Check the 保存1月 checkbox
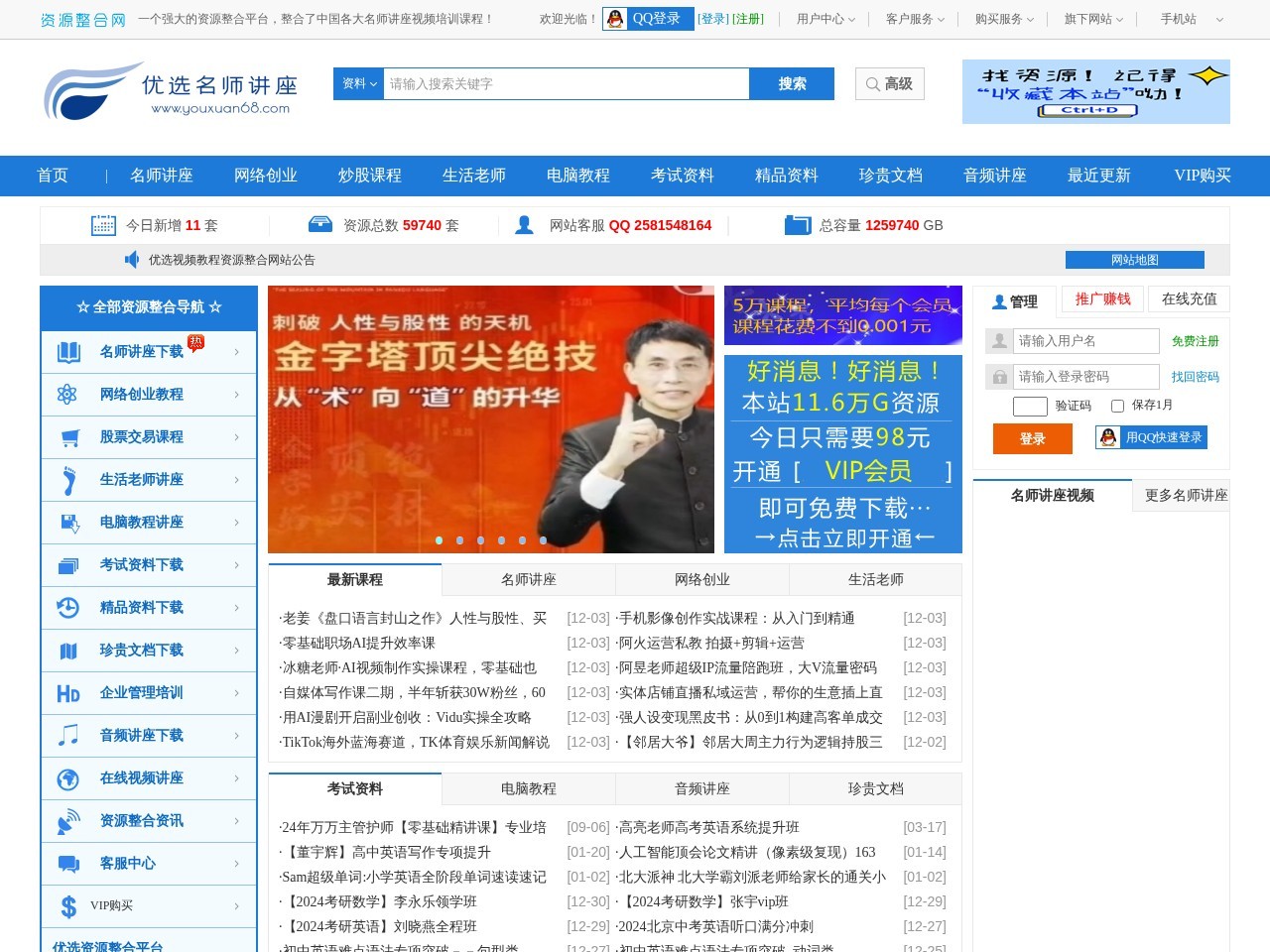This screenshot has height=952, width=1270. coord(1117,406)
